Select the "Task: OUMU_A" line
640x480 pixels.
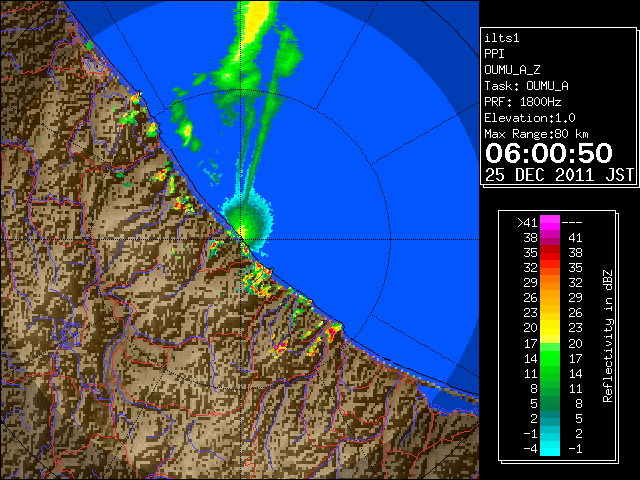pos(526,86)
